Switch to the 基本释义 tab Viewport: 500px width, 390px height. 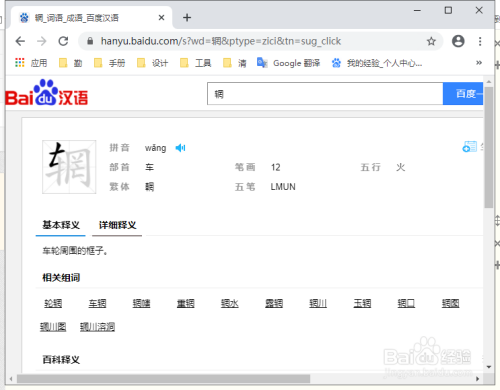coord(61,225)
